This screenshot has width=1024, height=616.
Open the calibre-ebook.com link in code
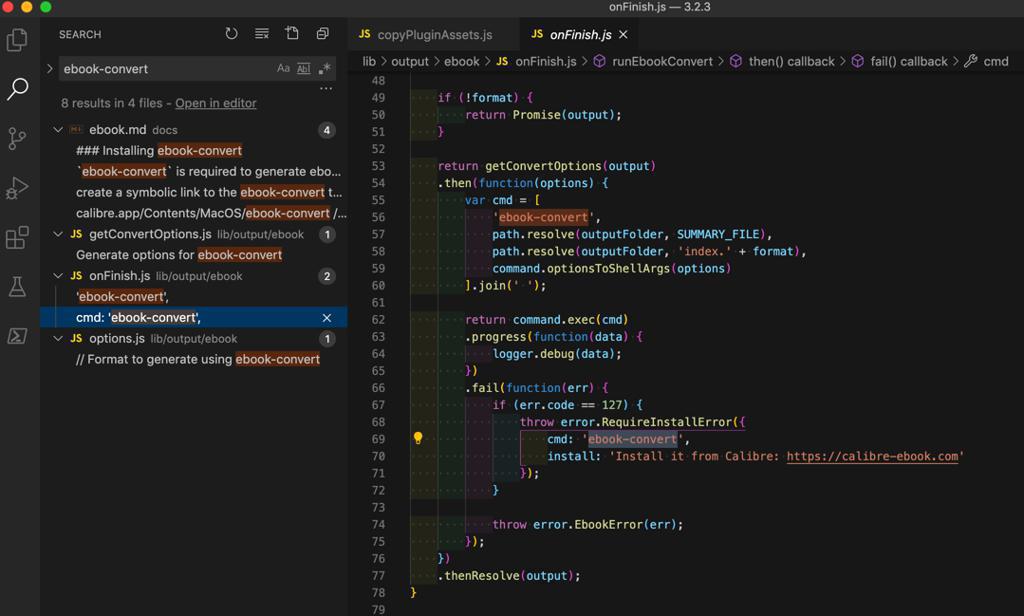click(x=873, y=456)
